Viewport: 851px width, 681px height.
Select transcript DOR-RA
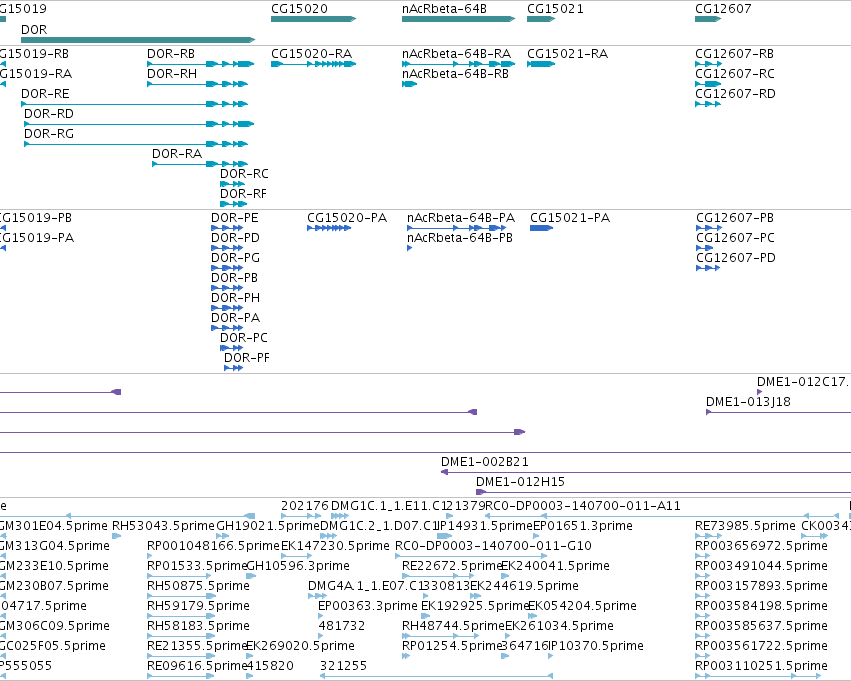pos(200,164)
